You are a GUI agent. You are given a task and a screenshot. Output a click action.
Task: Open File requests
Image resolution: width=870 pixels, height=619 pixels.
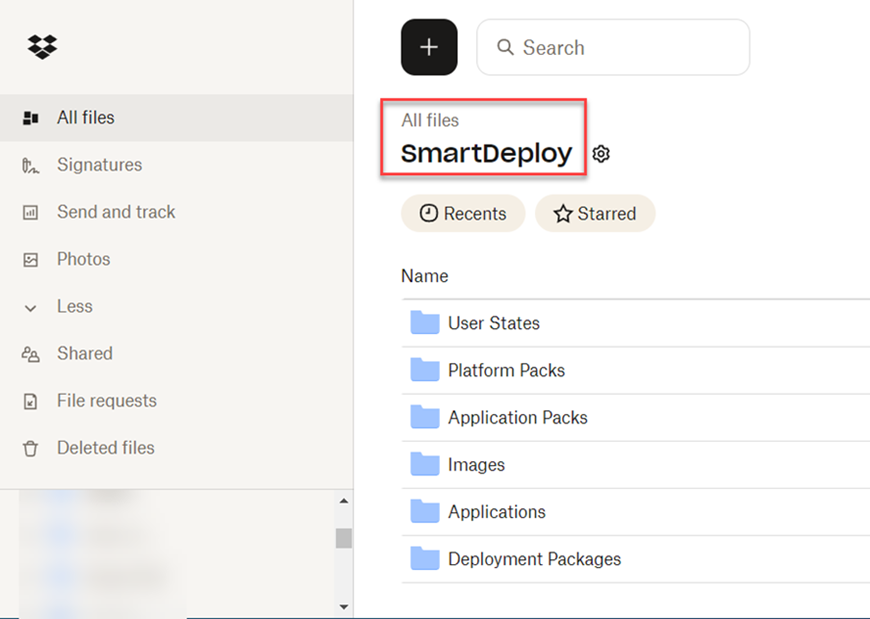pos(176,400)
